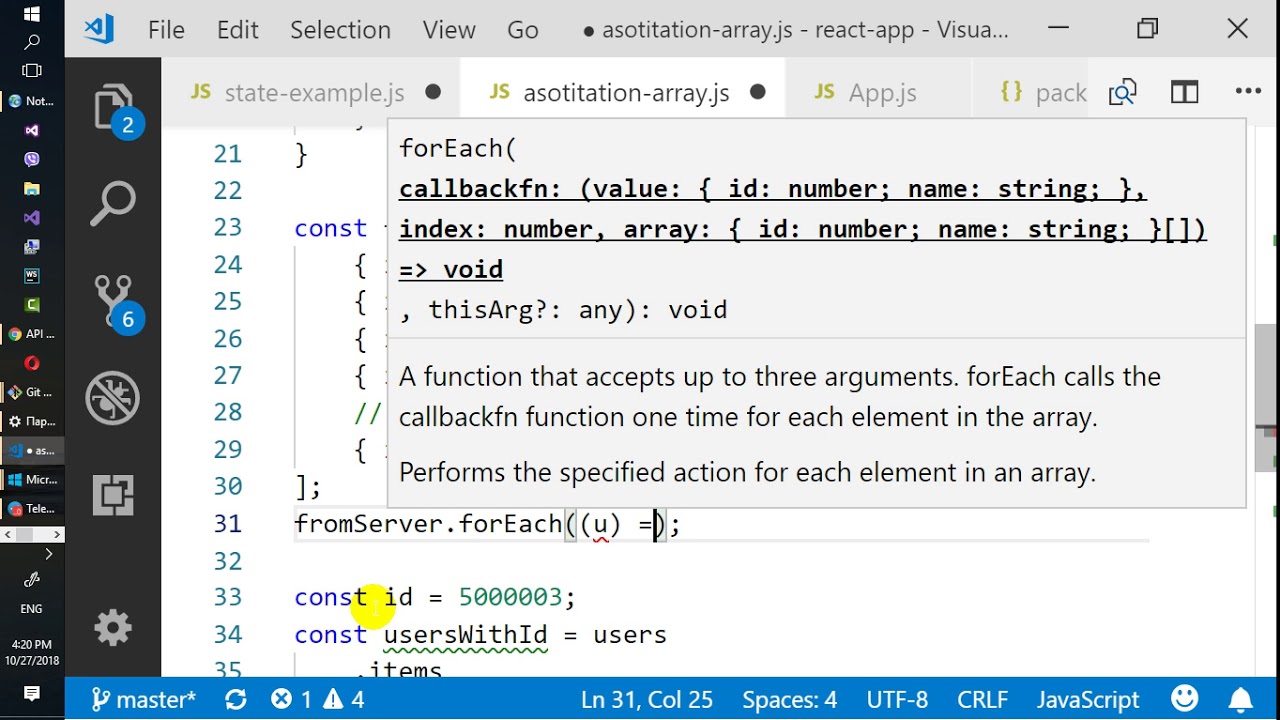Open changes icon in editor toolbar

click(1122, 93)
